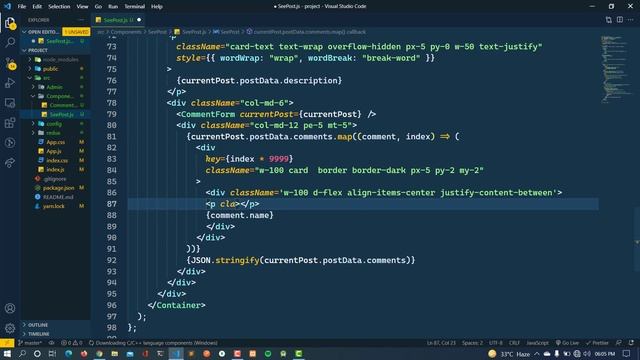Open Task View on the taskbar

(x=52, y=354)
